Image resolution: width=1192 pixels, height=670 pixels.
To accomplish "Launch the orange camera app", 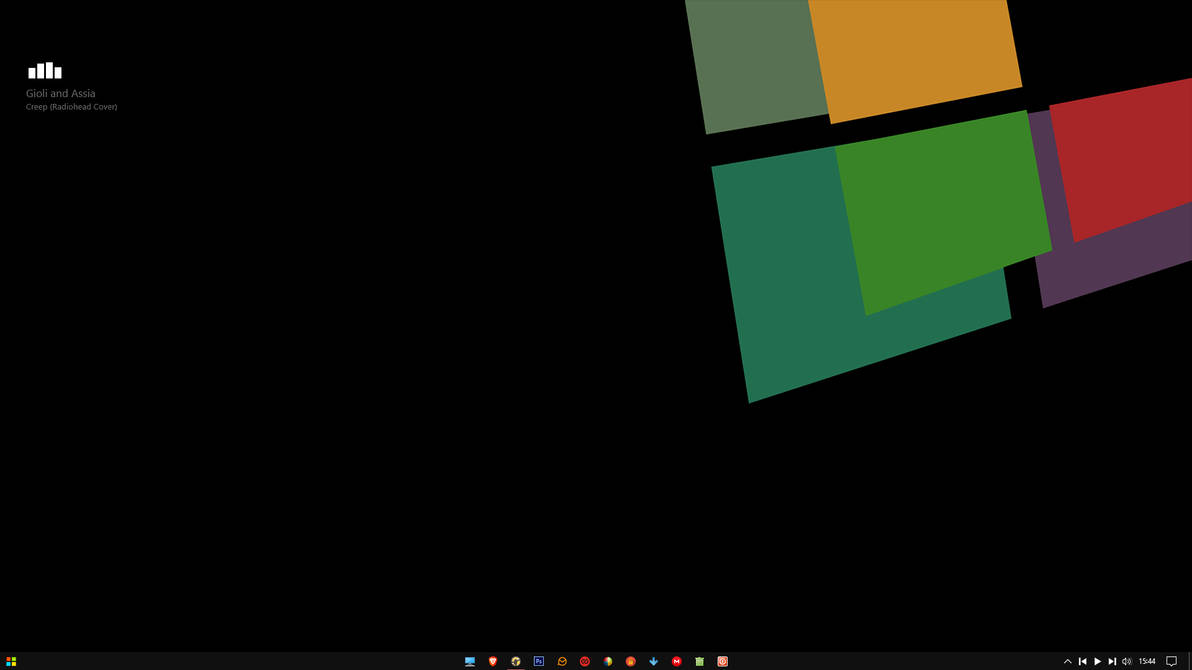I will [722, 661].
